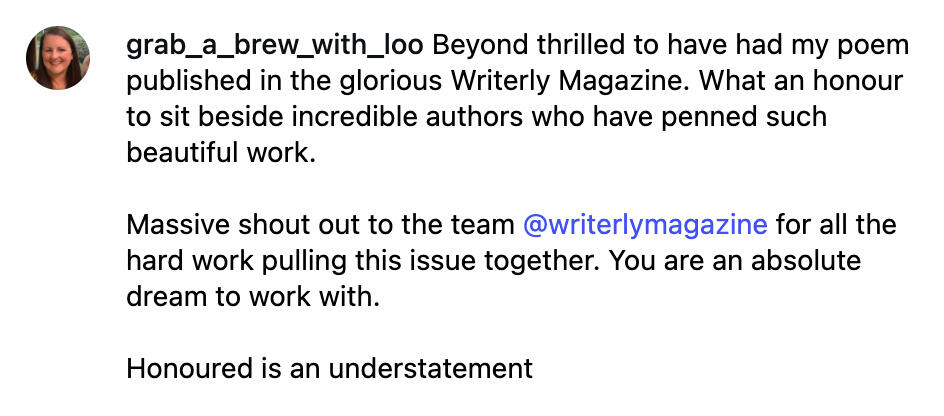Click the words "to the team" before the mention
The height and width of the screenshot is (416, 944).
click(x=454, y=223)
